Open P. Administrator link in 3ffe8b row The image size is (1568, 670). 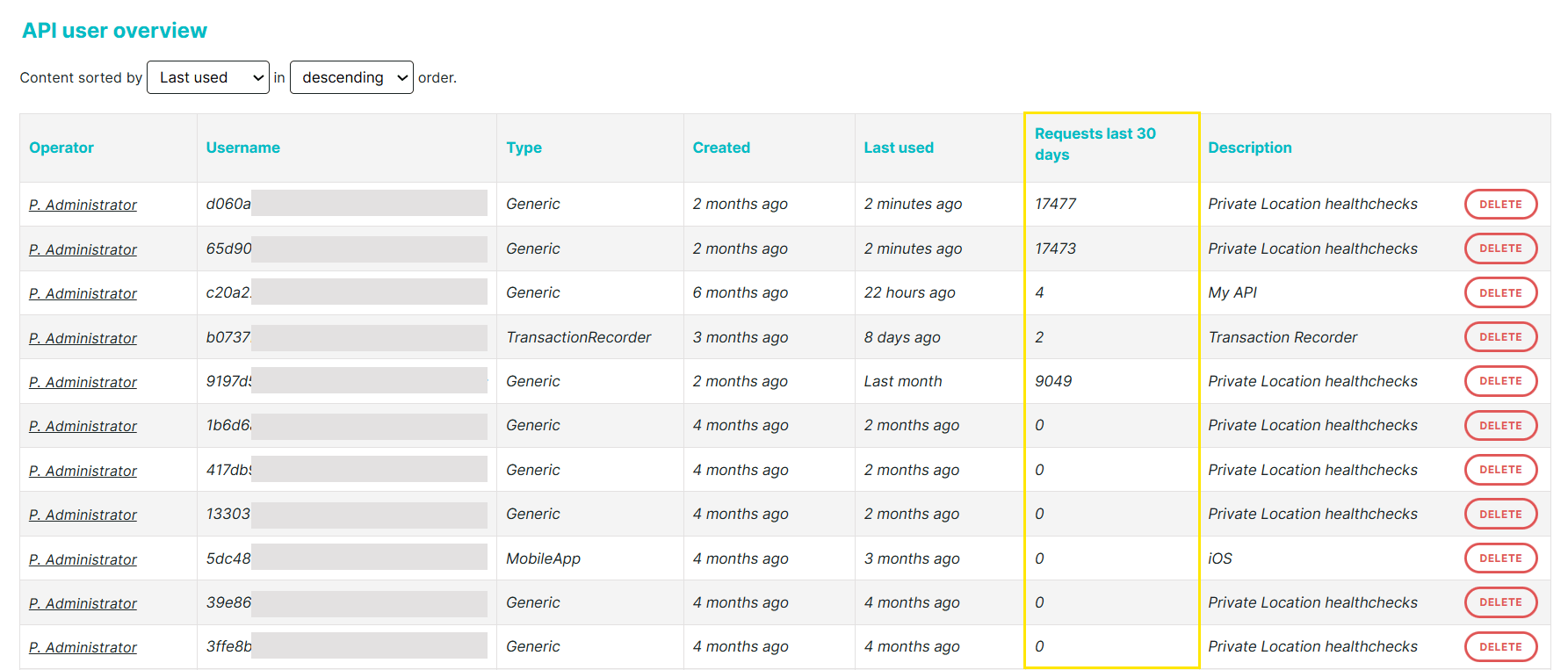click(x=83, y=647)
